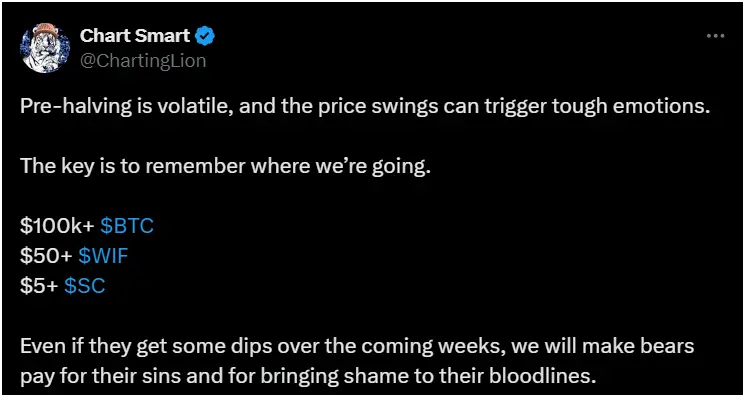The height and width of the screenshot is (397, 745).
Task: Open the $SC cashtag link
Action: click(x=84, y=287)
